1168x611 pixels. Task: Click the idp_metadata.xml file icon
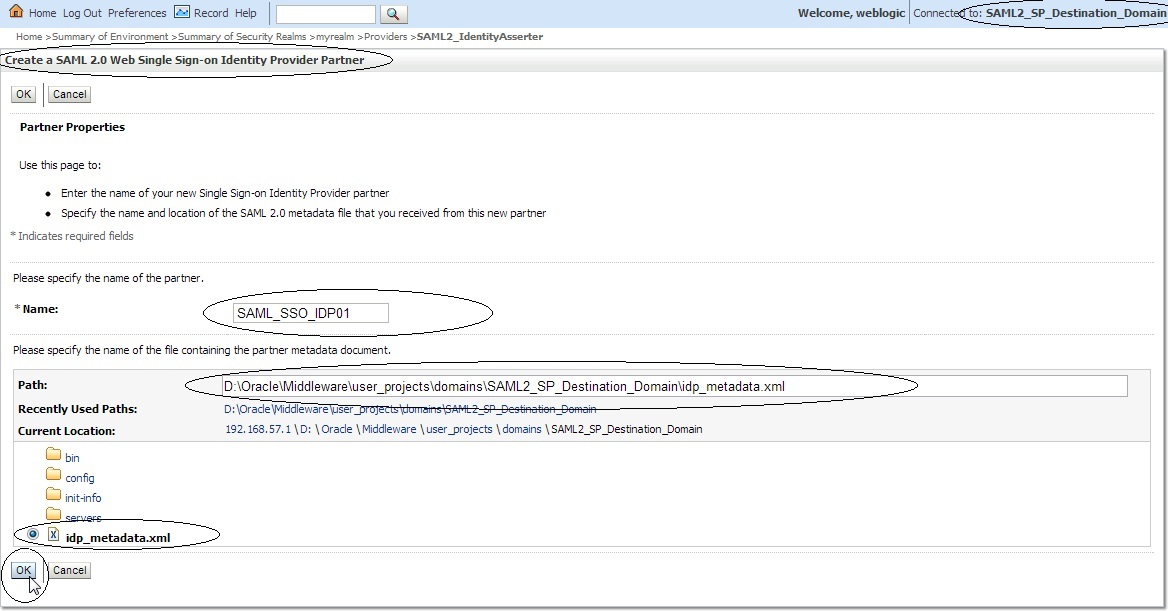(x=54, y=534)
